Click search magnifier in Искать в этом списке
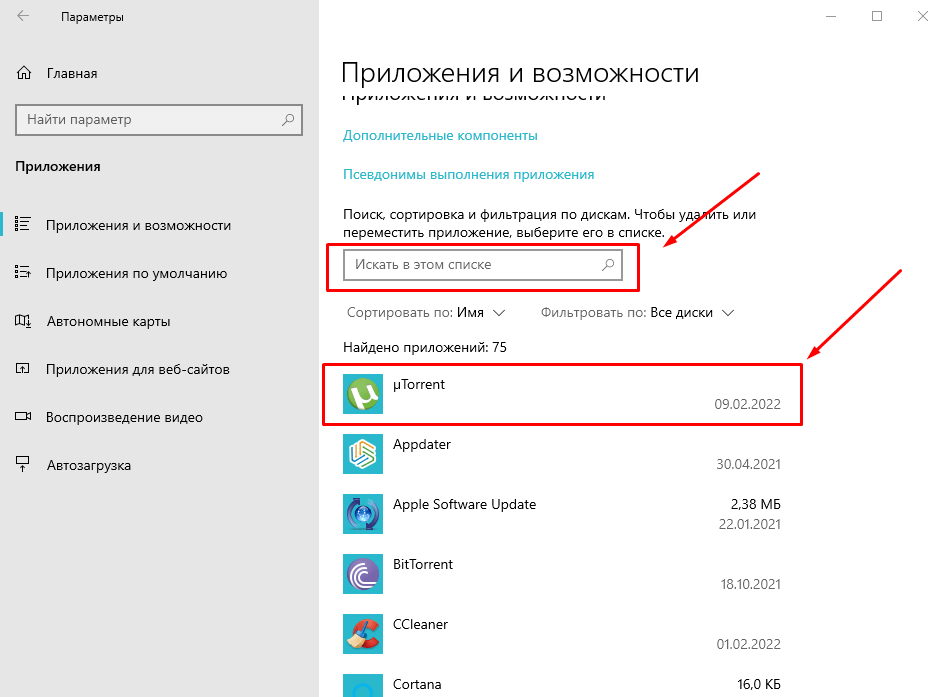The image size is (936, 697). pyautogui.click(x=608, y=264)
